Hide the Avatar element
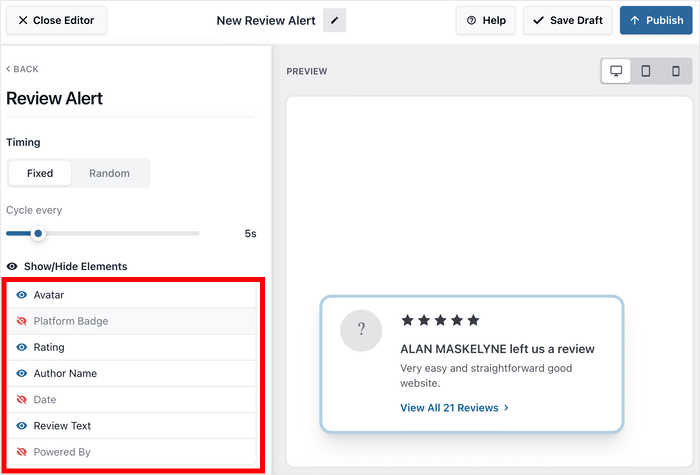Screen dimensions: 700x475 pos(22,295)
